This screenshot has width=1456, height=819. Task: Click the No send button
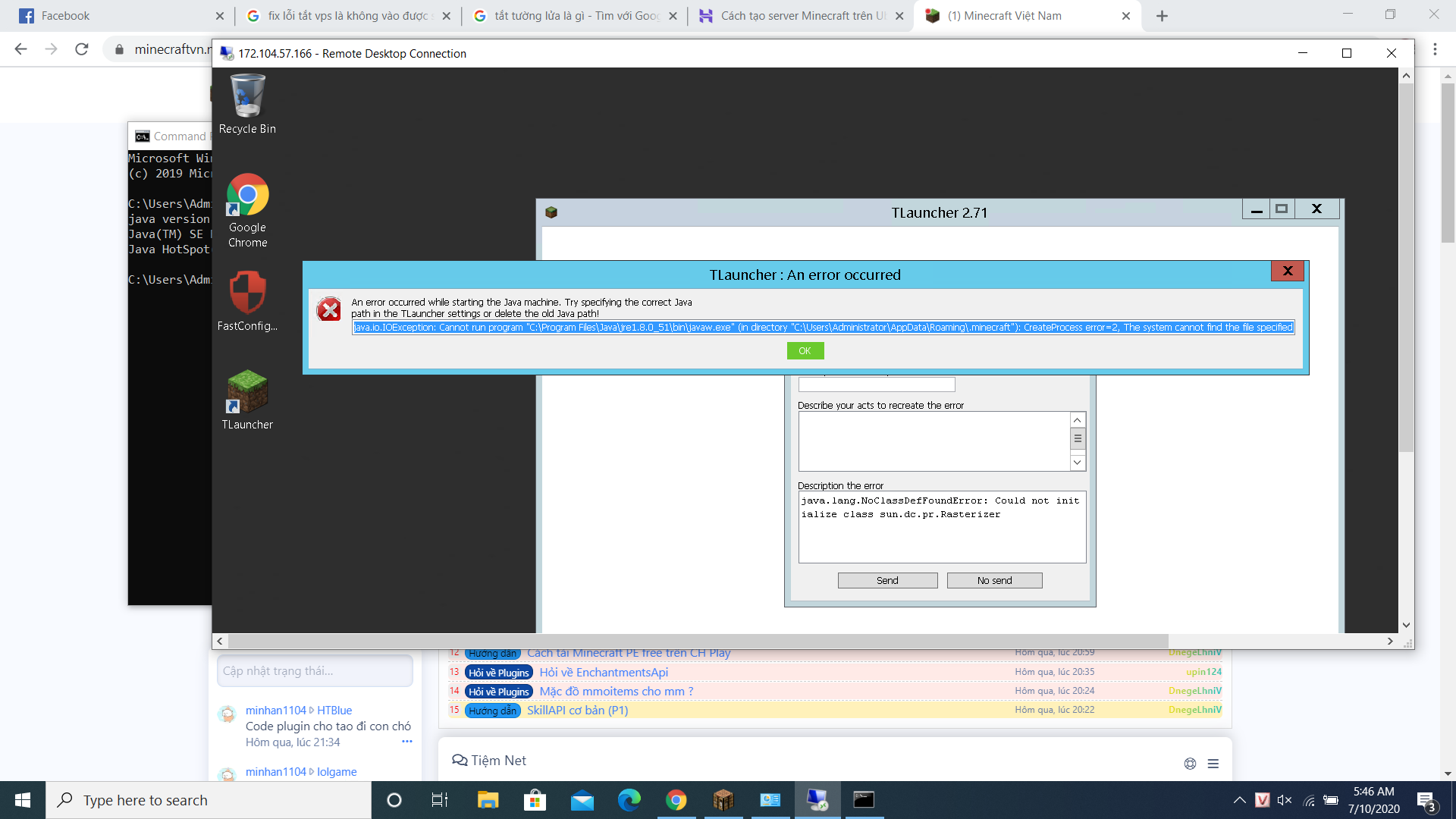[x=994, y=581]
